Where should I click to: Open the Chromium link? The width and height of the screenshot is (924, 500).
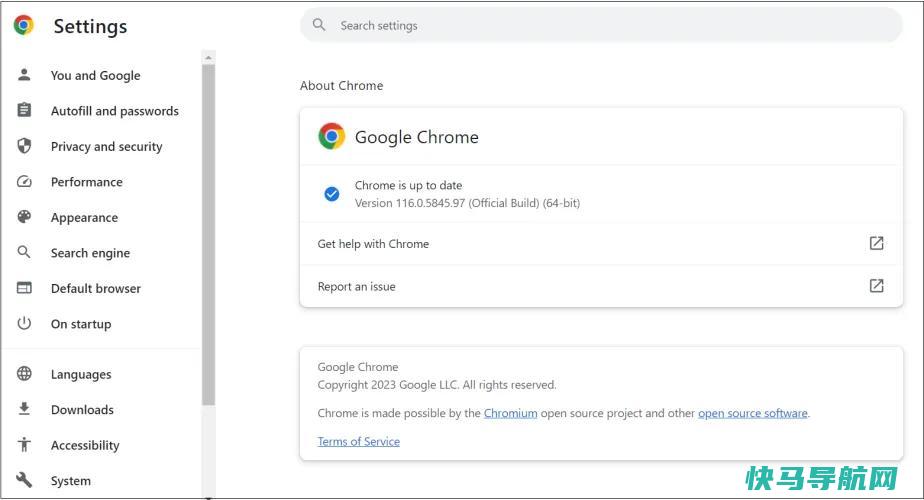coord(510,413)
